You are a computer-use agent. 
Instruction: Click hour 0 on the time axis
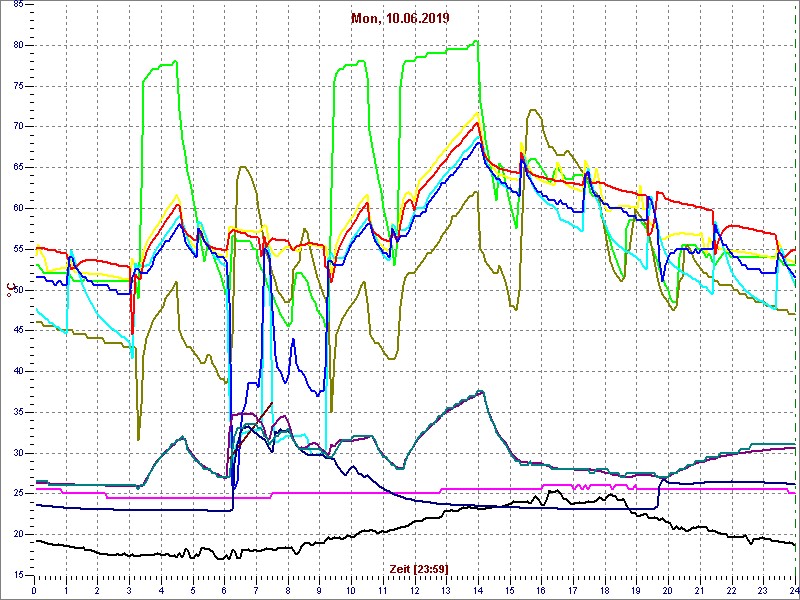pyautogui.click(x=34, y=591)
